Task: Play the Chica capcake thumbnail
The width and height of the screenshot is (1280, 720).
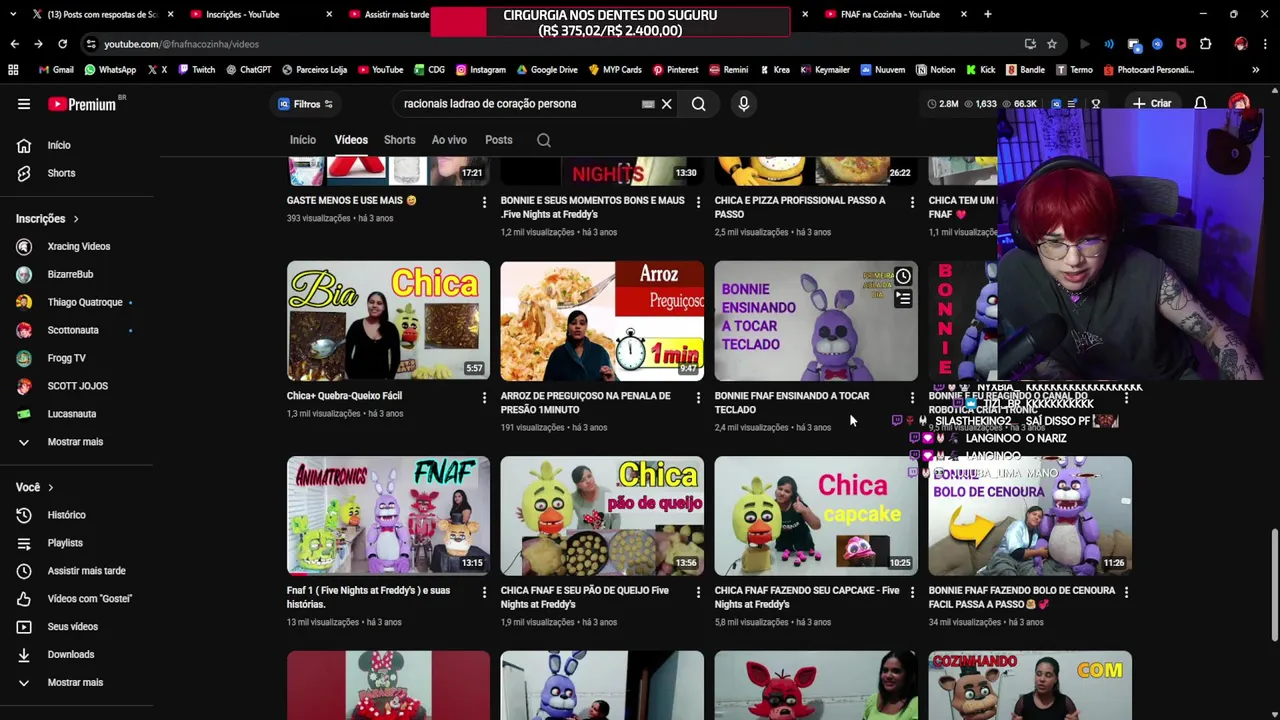Action: point(816,516)
